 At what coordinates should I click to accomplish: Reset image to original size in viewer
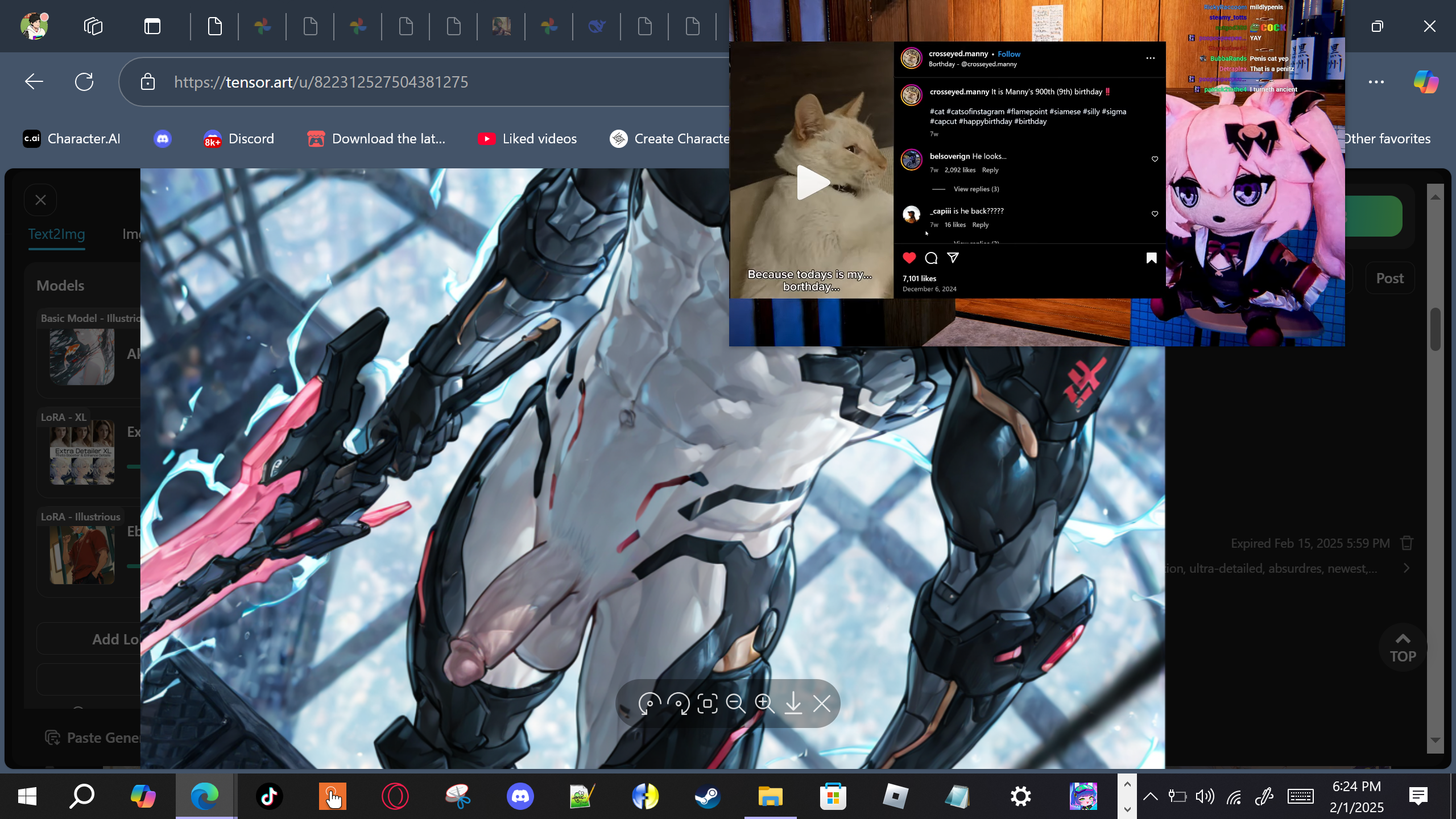(x=707, y=704)
